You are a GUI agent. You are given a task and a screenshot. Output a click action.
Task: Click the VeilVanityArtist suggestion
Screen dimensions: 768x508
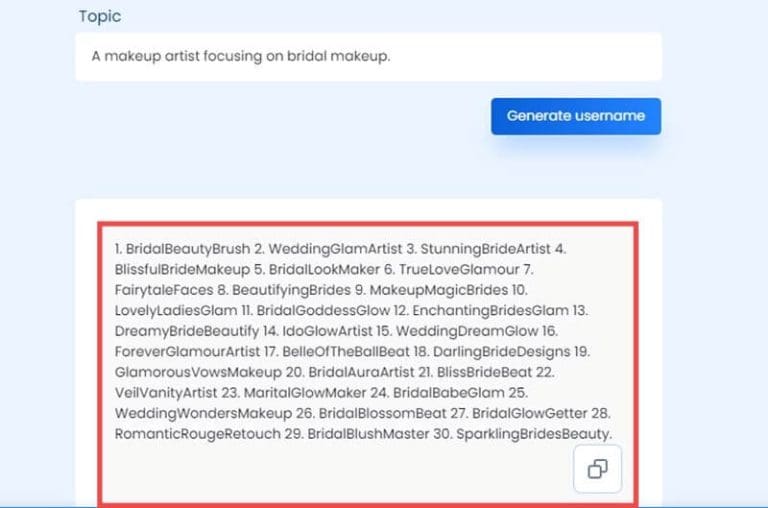[166, 393]
